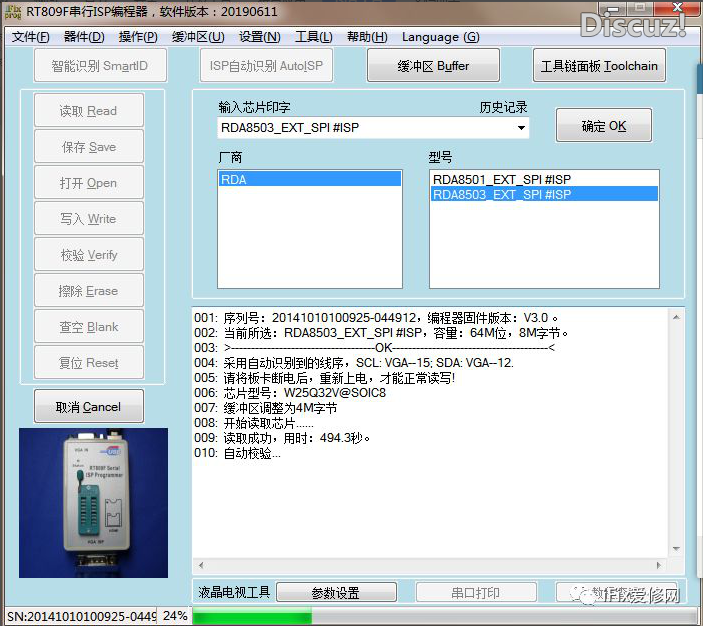Click the 写入 Write button
This screenshot has width=703, height=626.
tap(89, 218)
